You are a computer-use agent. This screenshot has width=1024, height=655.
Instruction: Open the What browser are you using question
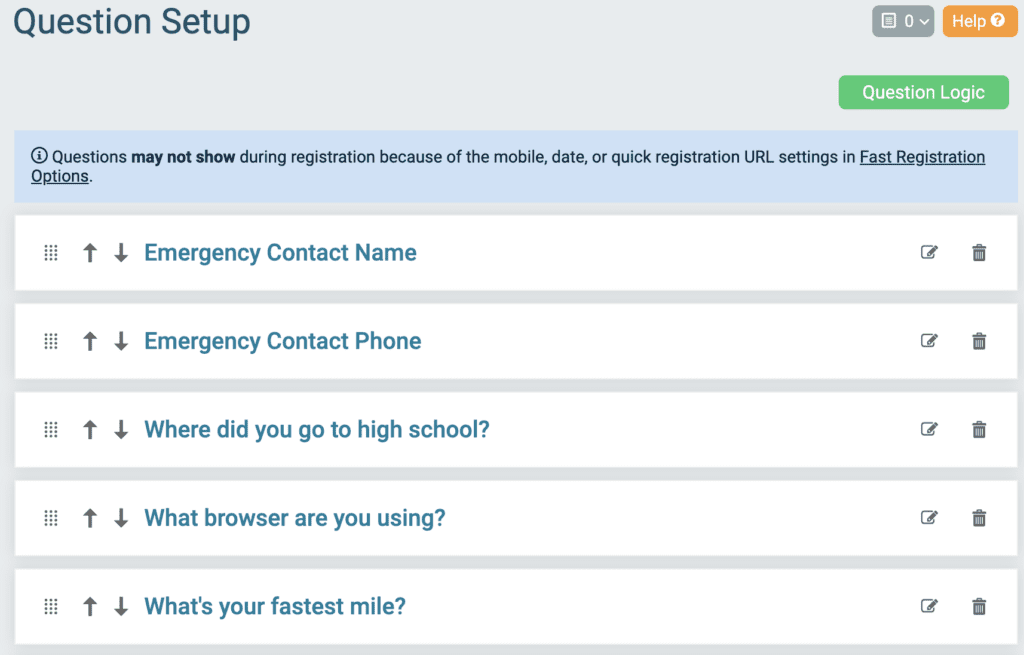(295, 518)
